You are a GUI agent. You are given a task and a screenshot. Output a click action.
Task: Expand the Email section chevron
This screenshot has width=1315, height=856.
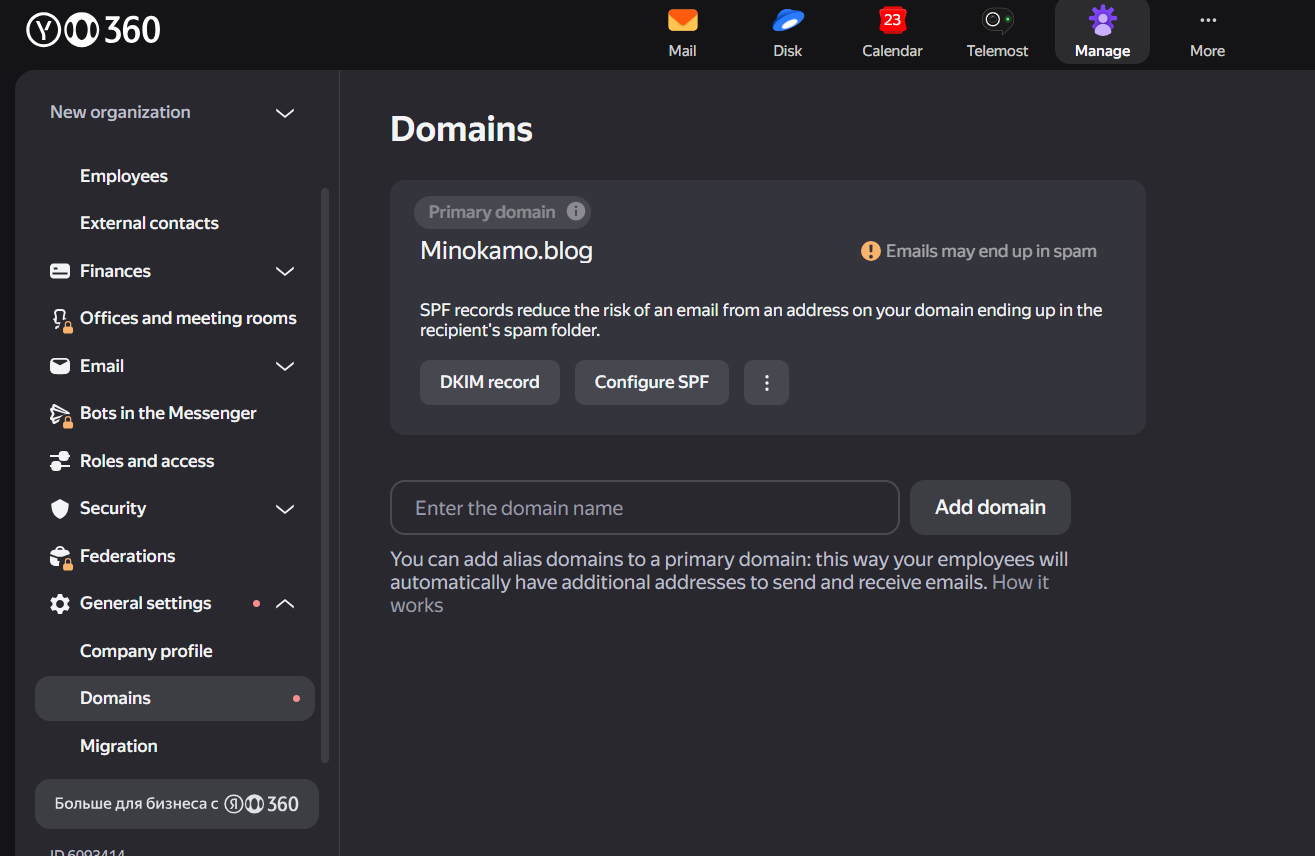coord(285,366)
